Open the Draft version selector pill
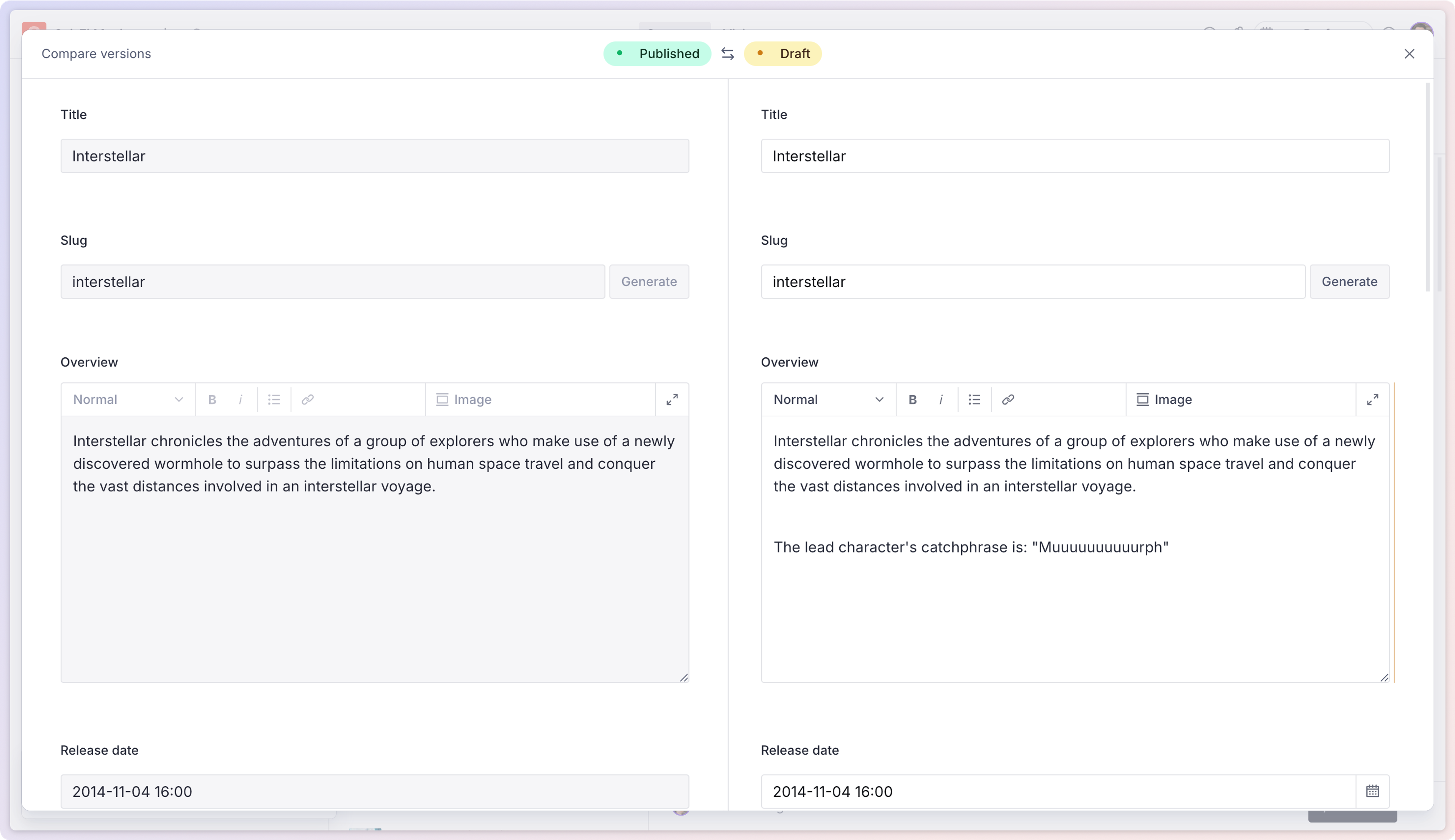The height and width of the screenshot is (840, 1455). click(782, 54)
